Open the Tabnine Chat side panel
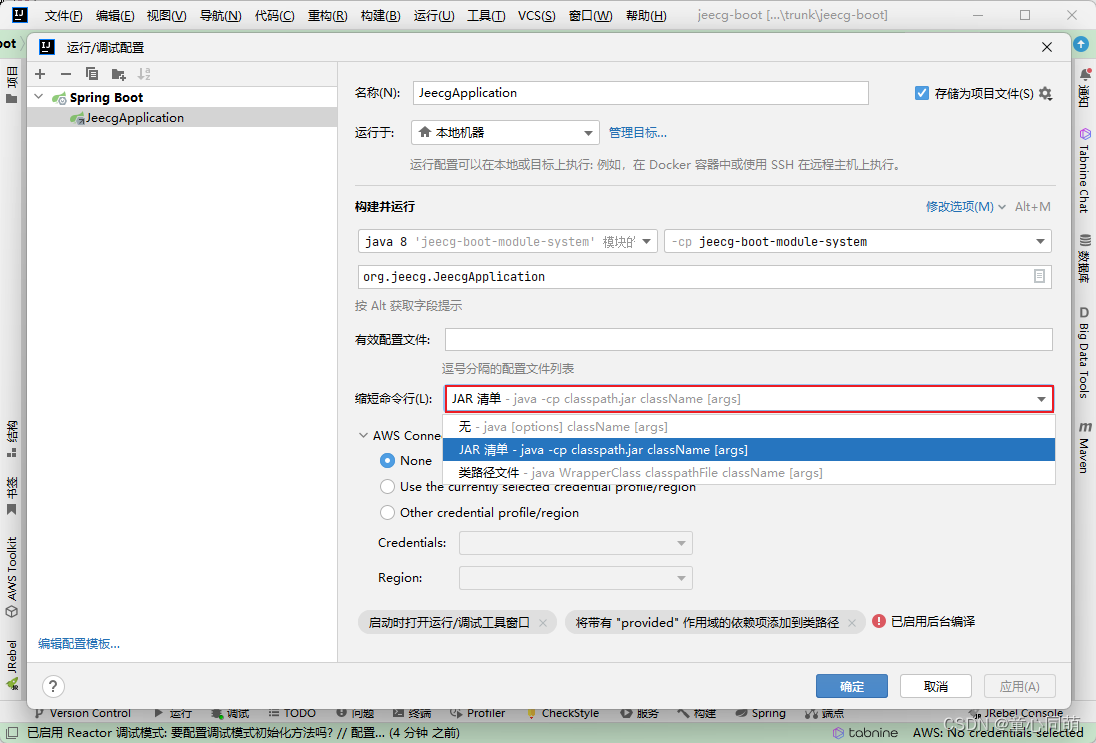This screenshot has height=743, width=1096. point(1084,170)
